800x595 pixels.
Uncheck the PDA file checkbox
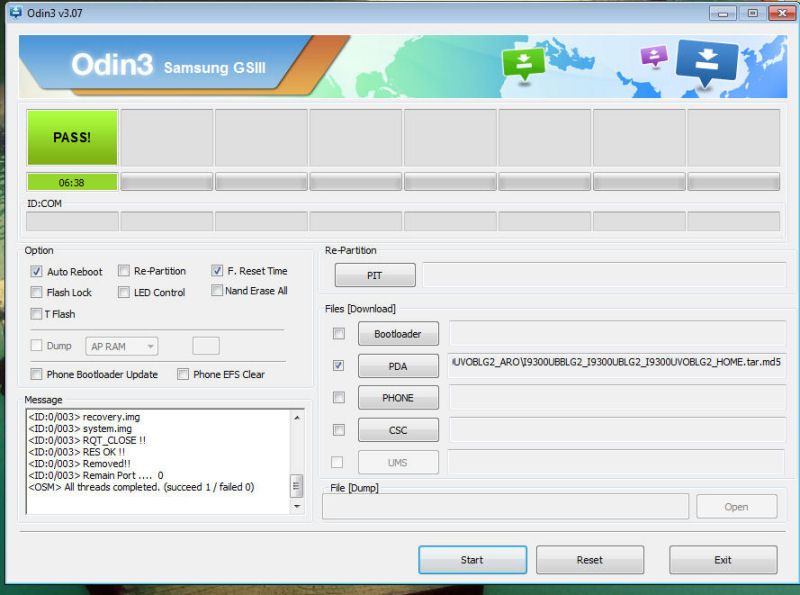[x=338, y=365]
